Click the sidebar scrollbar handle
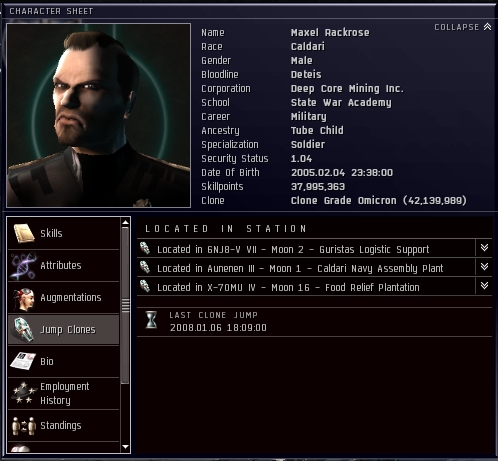The image size is (498, 461). click(125, 305)
